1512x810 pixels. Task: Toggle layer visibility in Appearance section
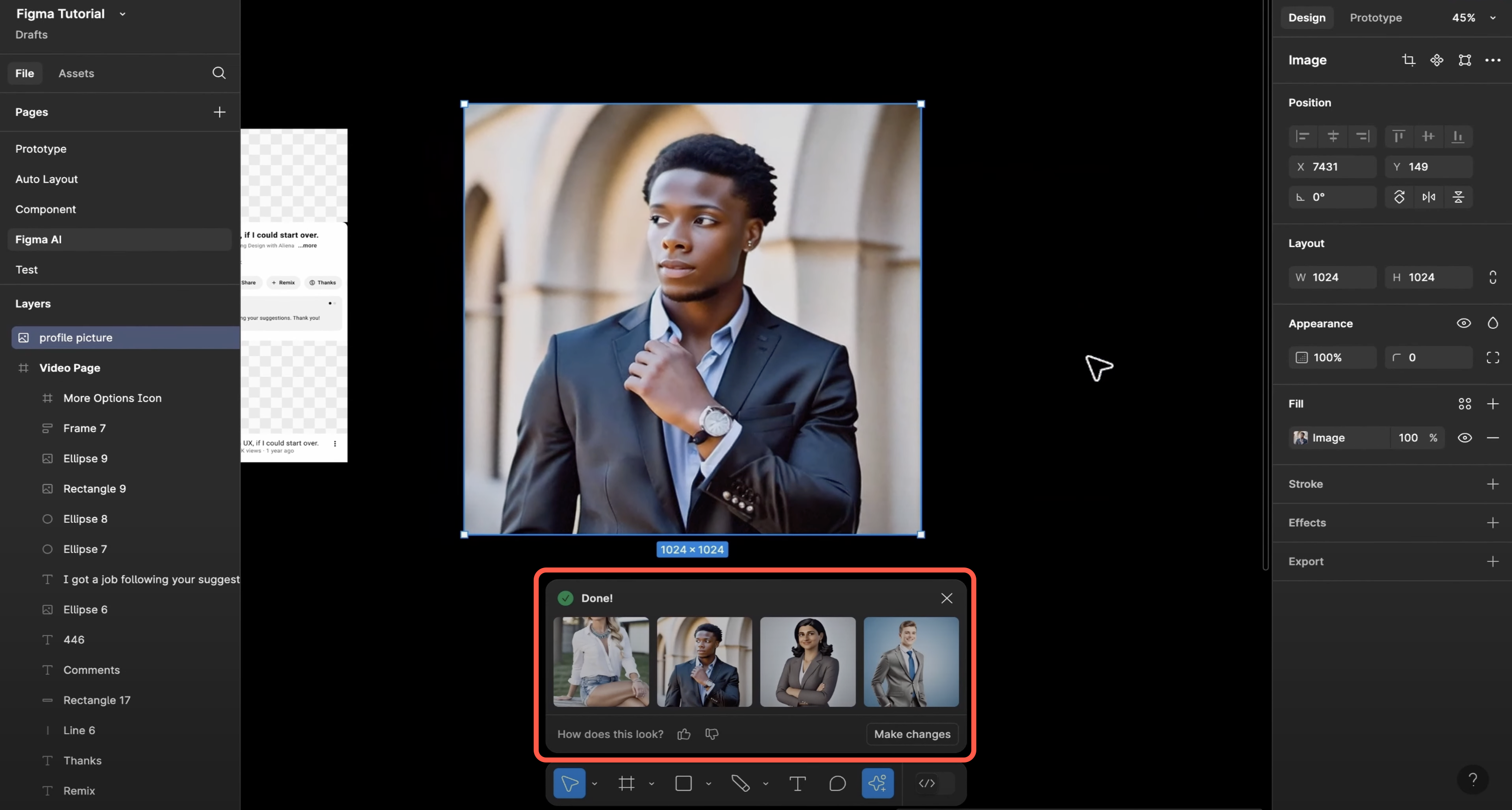click(1463, 323)
